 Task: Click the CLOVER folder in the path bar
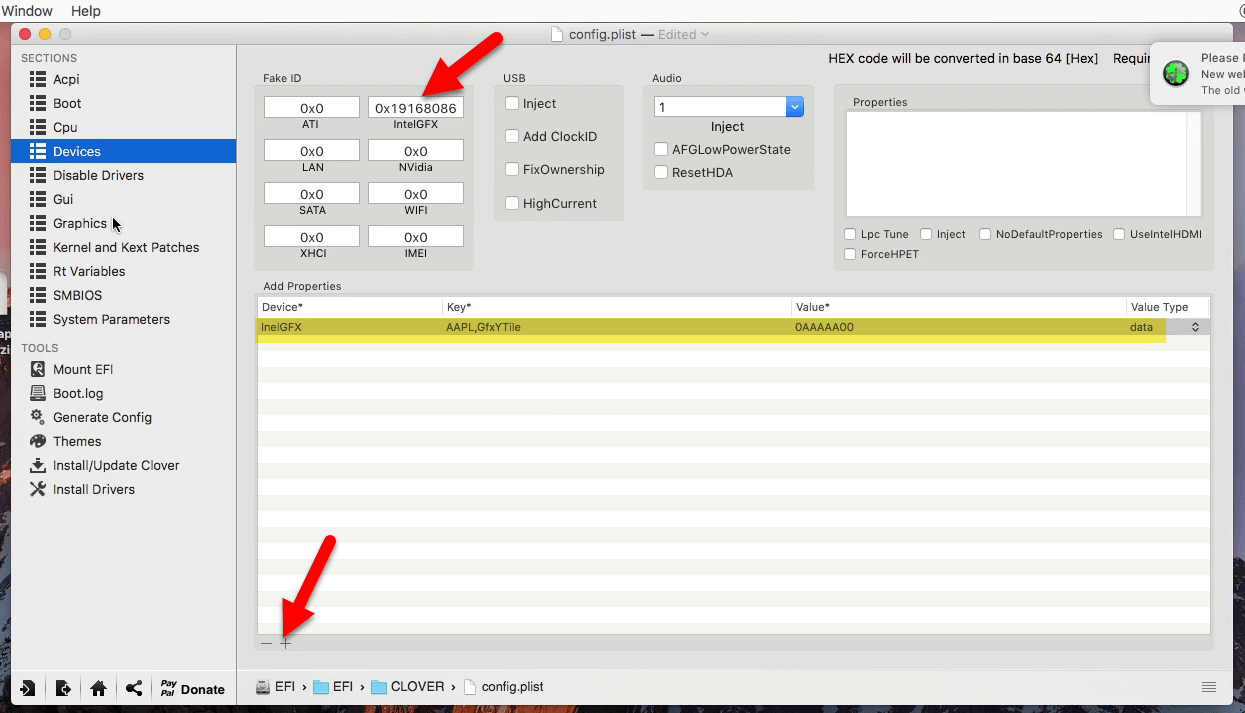click(x=407, y=687)
